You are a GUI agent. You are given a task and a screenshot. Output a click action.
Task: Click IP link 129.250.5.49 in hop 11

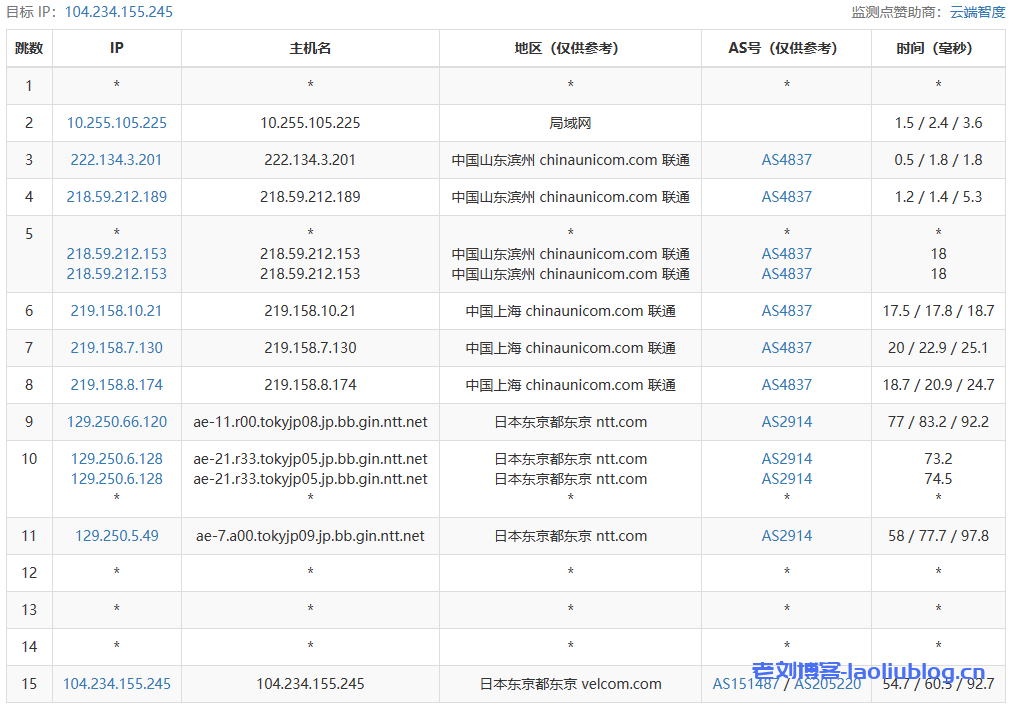pyautogui.click(x=116, y=535)
